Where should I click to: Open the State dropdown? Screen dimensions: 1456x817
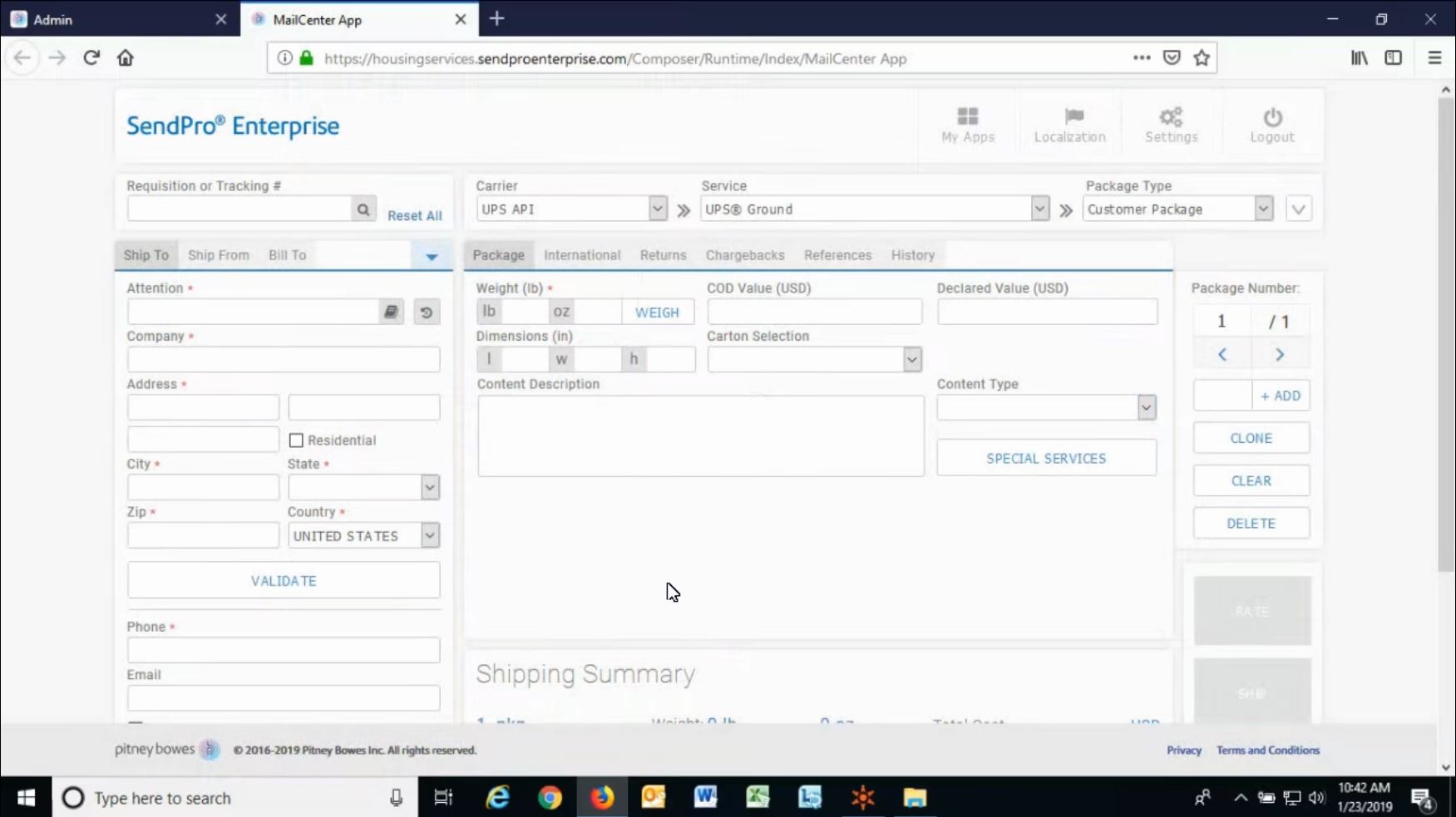(430, 487)
